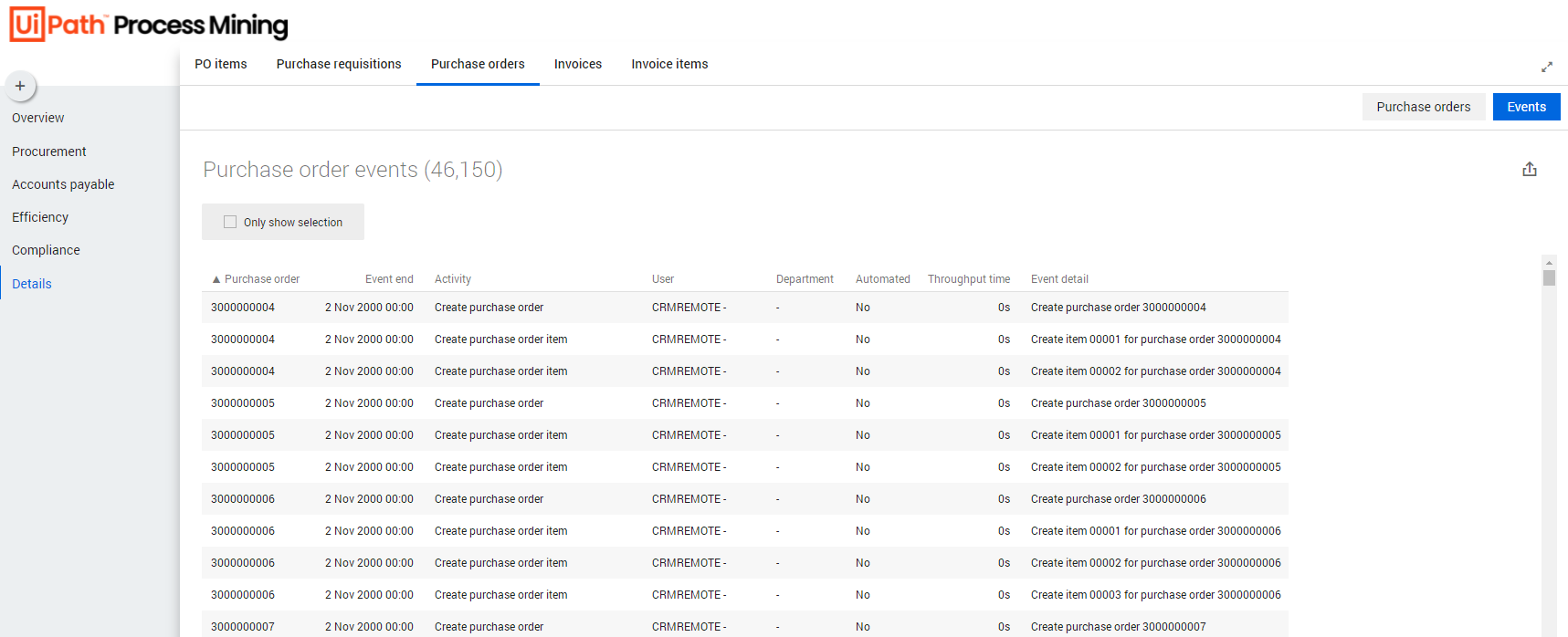Click the UiPath Process Mining logo
This screenshot has width=1568, height=637.
[149, 25]
